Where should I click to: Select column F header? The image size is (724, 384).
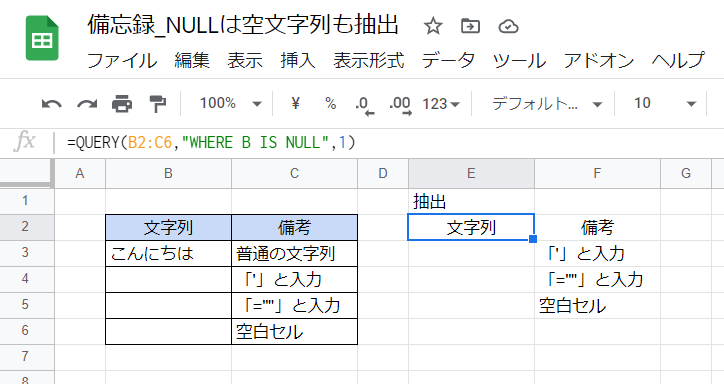click(x=597, y=174)
